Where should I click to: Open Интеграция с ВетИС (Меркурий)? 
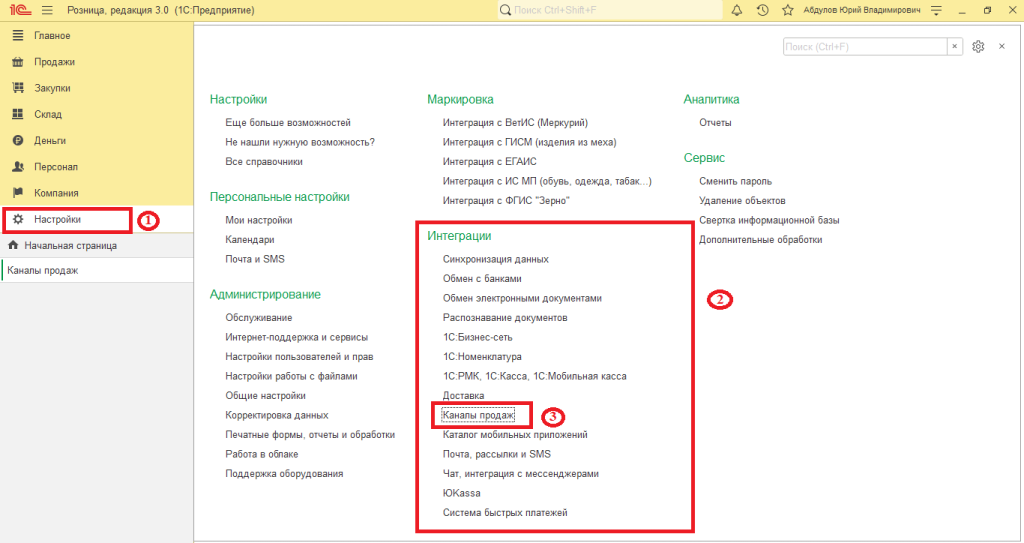click(x=515, y=122)
